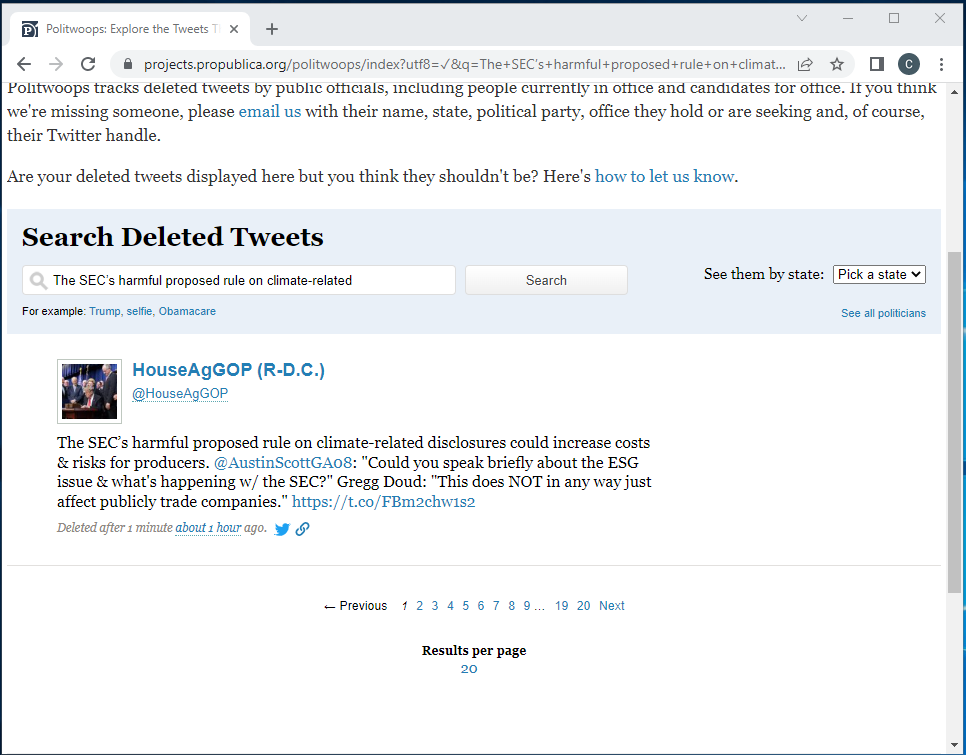The image size is (966, 755).
Task: Open Chrome three-dot menu
Action: [941, 64]
